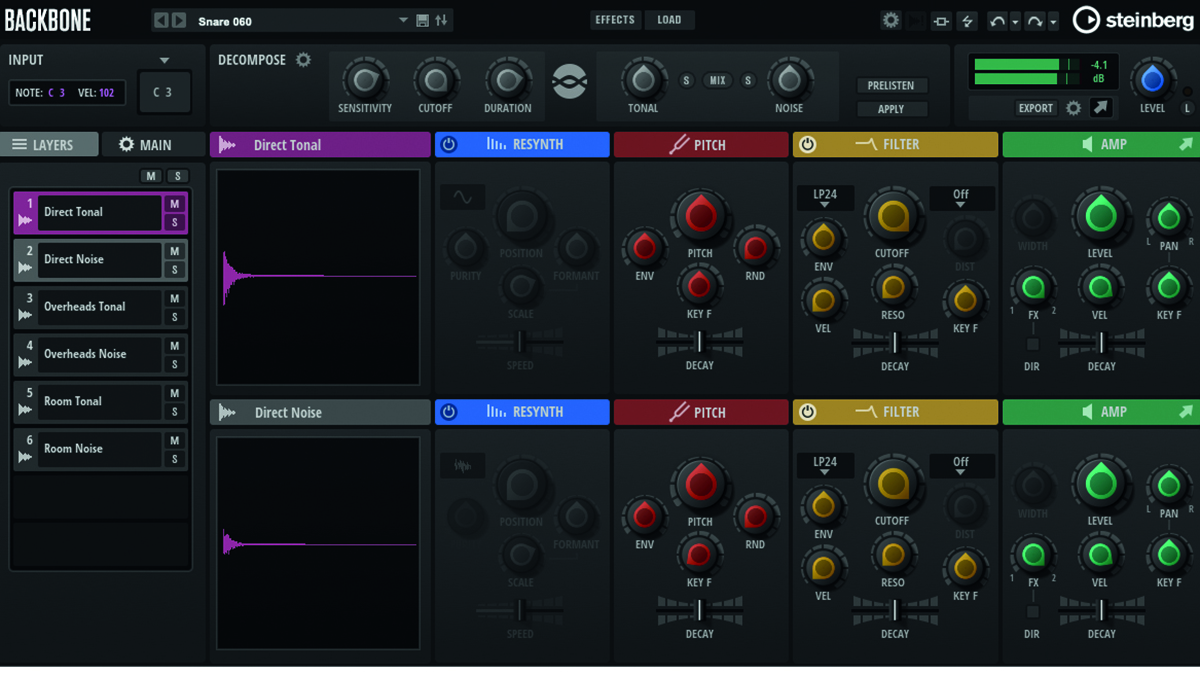Click the Direct Tonal sample header icon

coord(227,145)
